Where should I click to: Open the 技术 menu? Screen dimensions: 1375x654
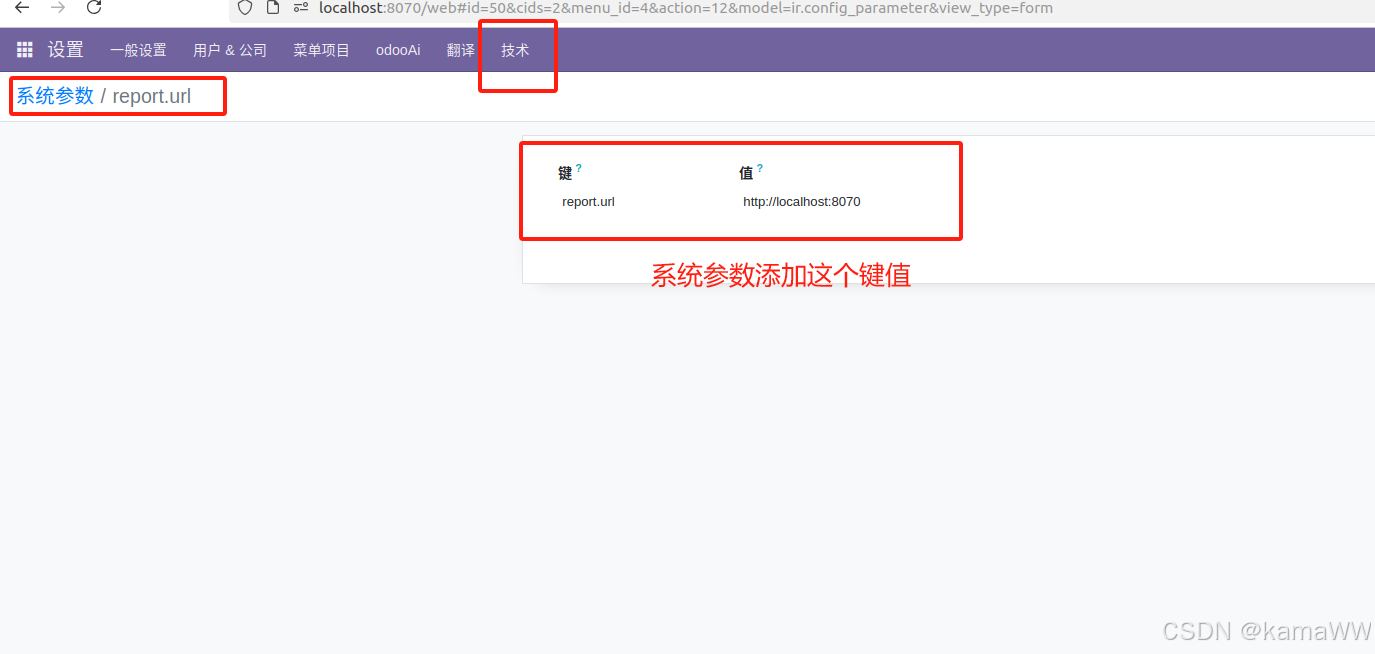pyautogui.click(x=516, y=49)
